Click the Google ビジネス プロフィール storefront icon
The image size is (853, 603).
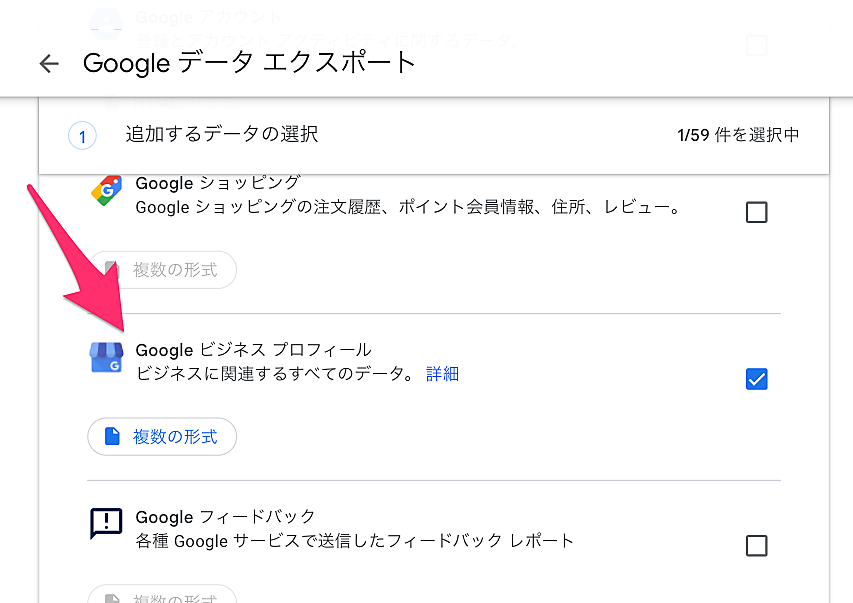[x=106, y=357]
